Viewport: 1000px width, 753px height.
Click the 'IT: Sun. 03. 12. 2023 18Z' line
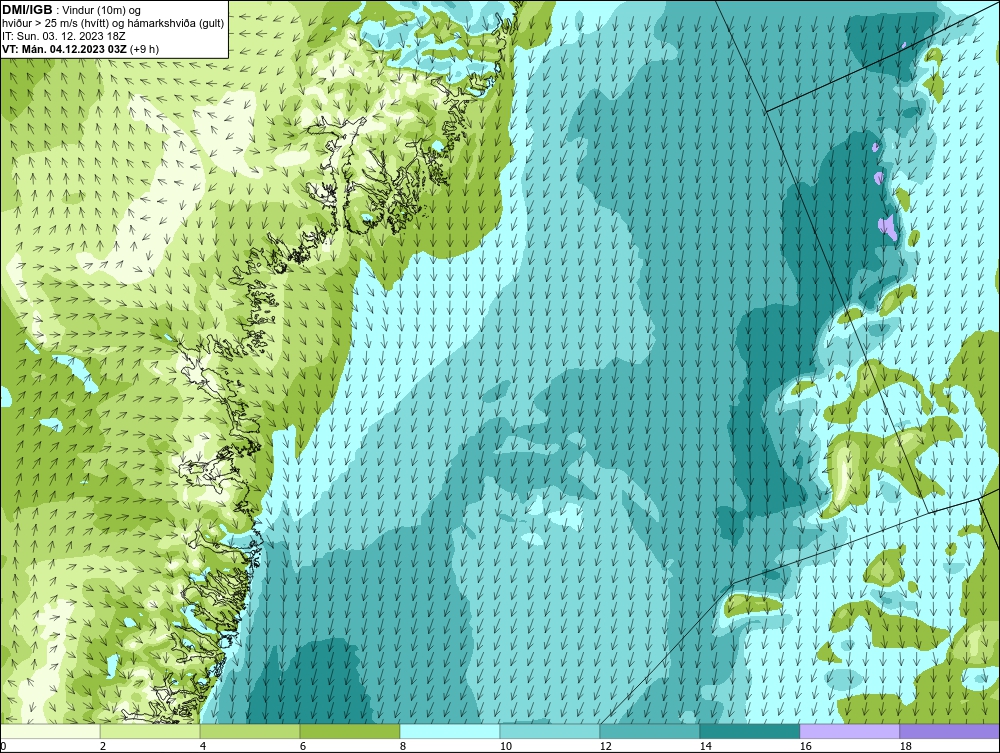[x=64, y=36]
